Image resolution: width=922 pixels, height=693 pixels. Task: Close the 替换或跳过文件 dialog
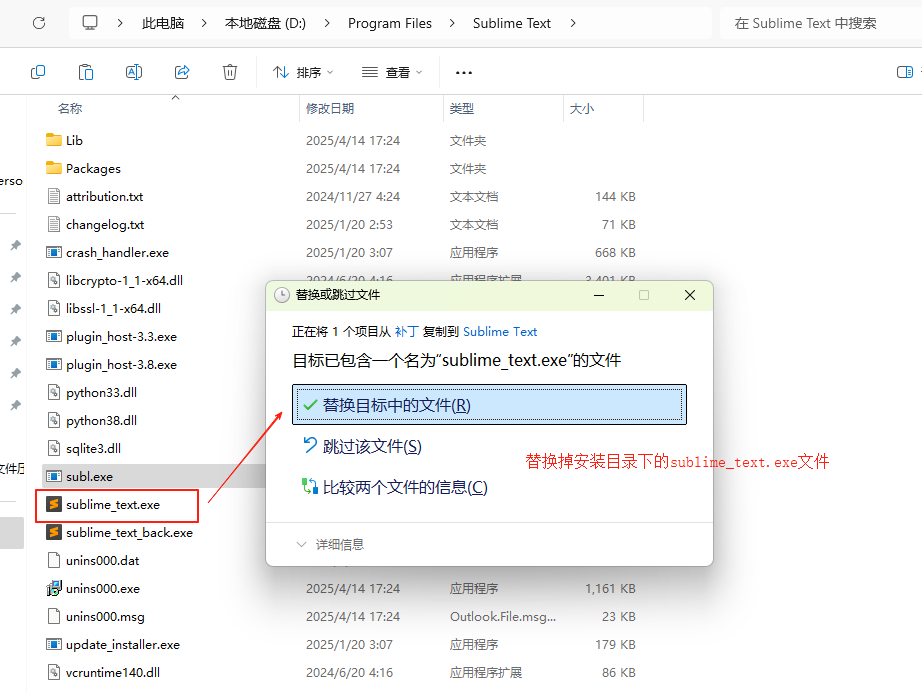tap(690, 295)
